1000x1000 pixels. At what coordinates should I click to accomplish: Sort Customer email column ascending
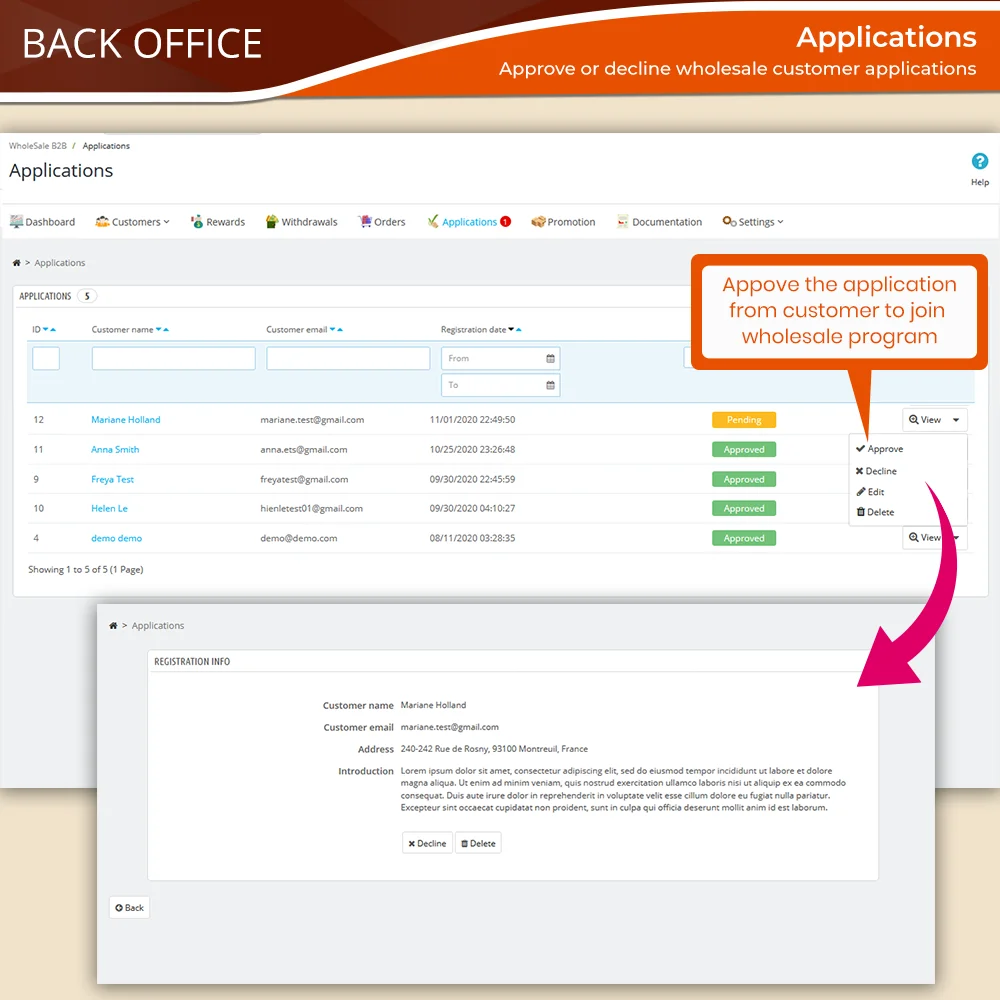tap(341, 330)
